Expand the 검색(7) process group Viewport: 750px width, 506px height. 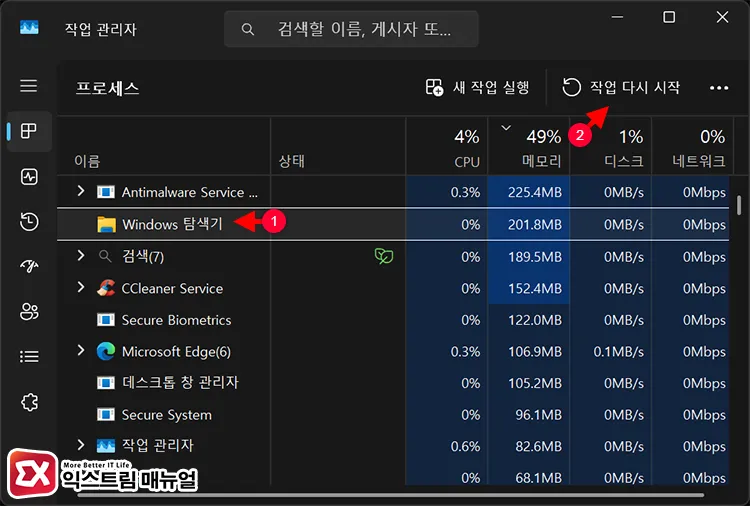(x=81, y=256)
